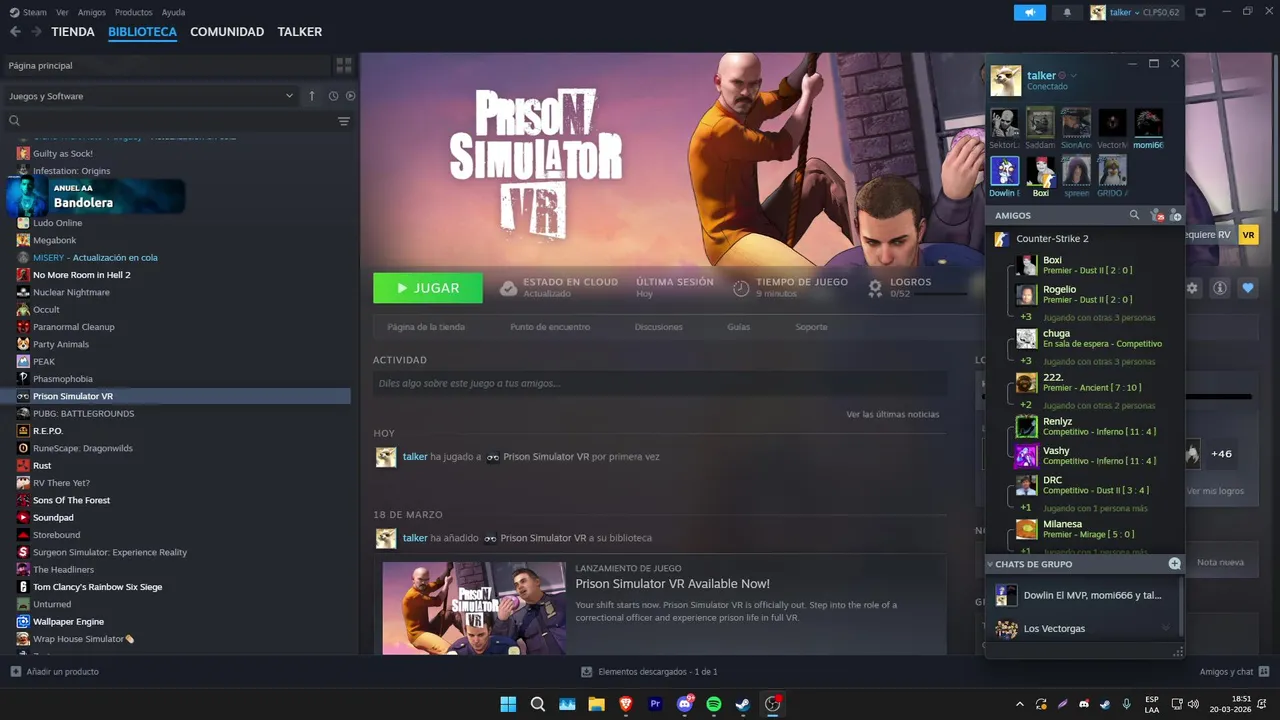Screen dimensions: 1280x720
Task: Collapse CHATS DE GRUPO section
Action: pyautogui.click(x=990, y=564)
